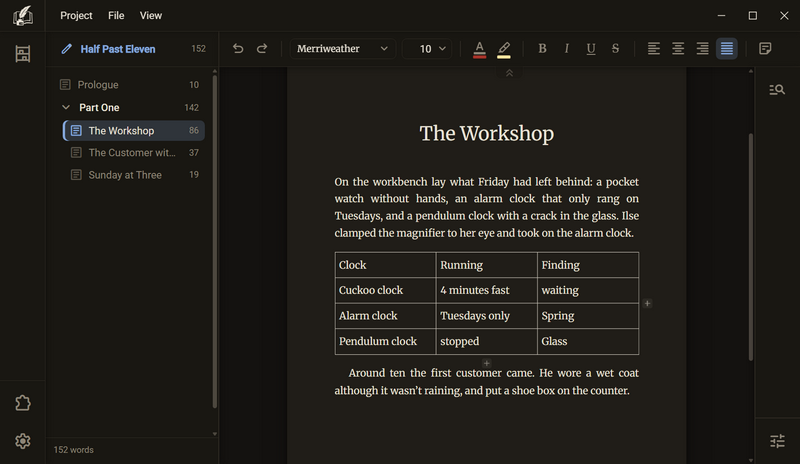Toggle justified alignment
Viewport: 800px width, 464px height.
(727, 48)
